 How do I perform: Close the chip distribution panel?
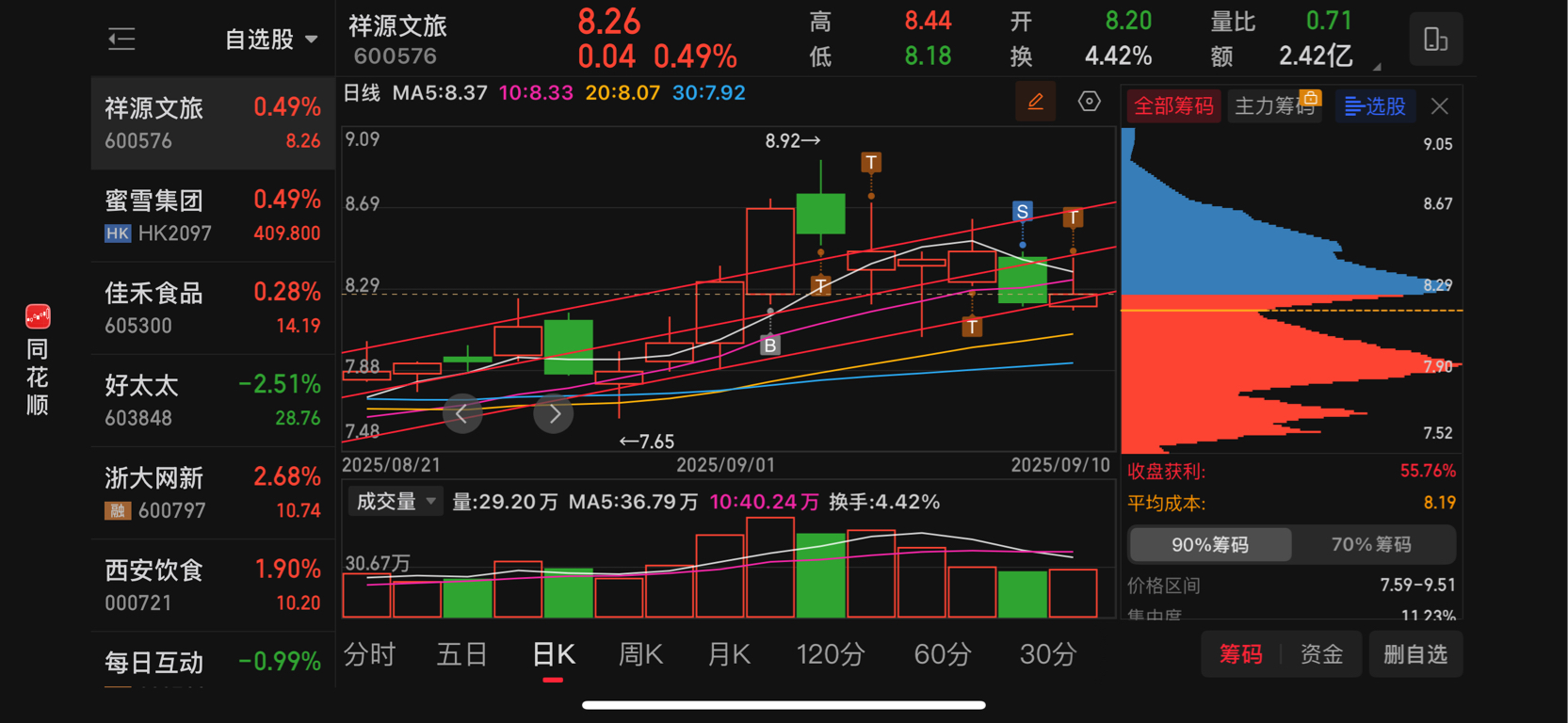click(x=1439, y=106)
